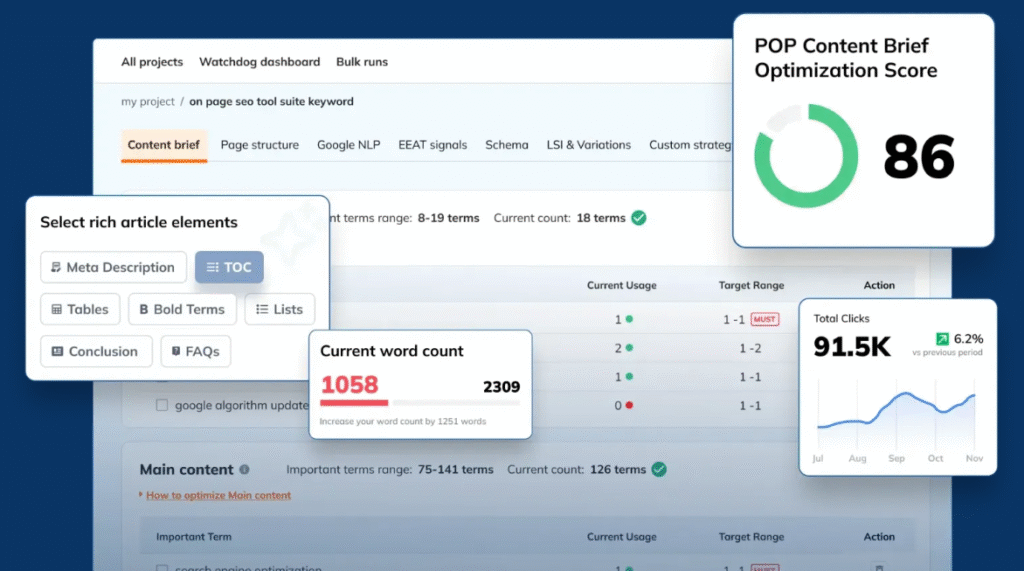
Task: Click the red status dot beside usage 0
Action: (629, 406)
